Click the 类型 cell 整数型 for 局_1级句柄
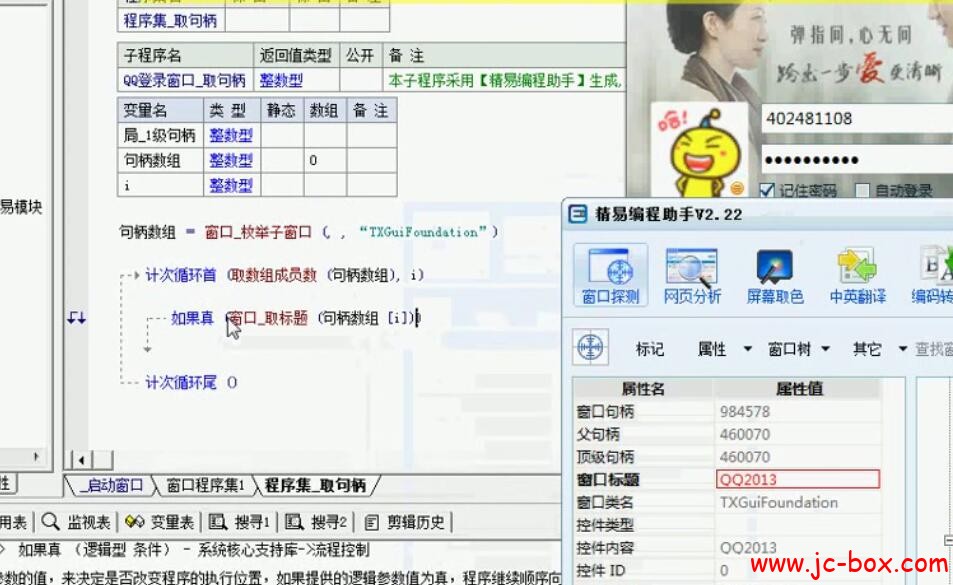Viewport: 953px width, 585px height. [x=231, y=135]
